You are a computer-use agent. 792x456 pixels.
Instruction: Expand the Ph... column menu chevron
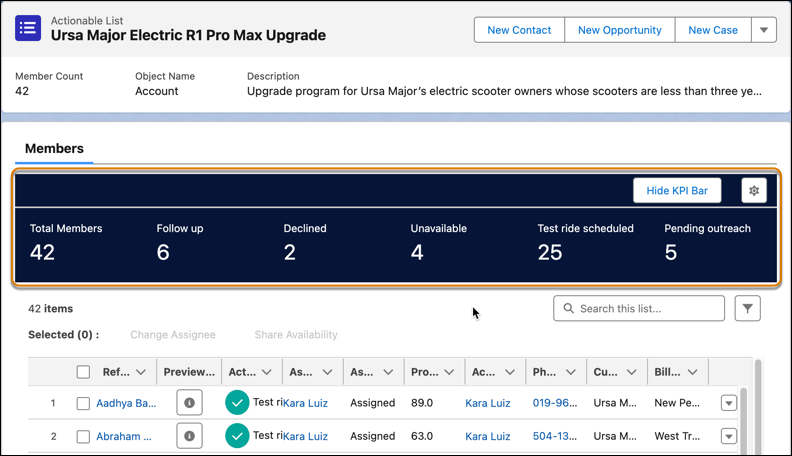point(571,372)
